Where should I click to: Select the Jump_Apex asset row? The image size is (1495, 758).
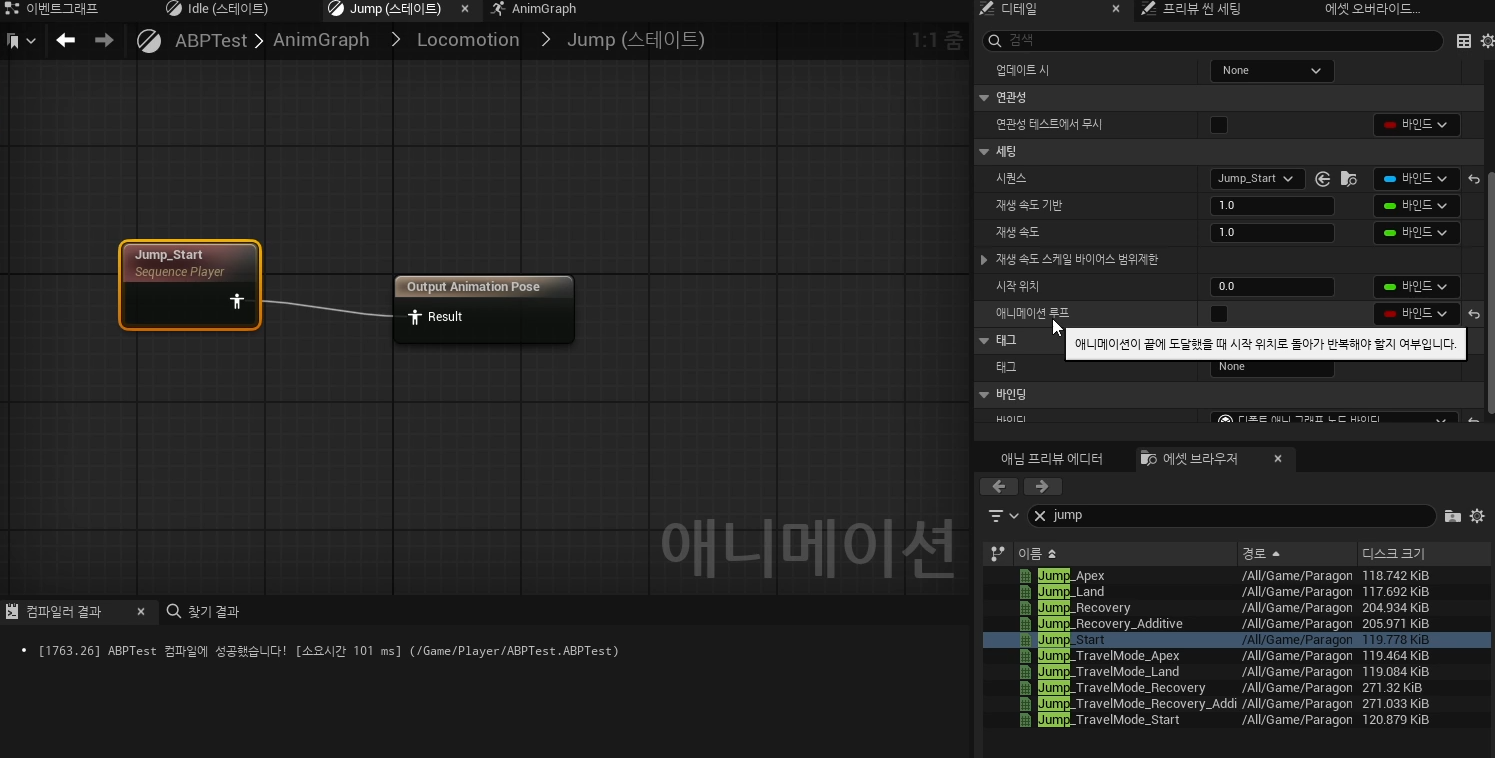(1237, 576)
